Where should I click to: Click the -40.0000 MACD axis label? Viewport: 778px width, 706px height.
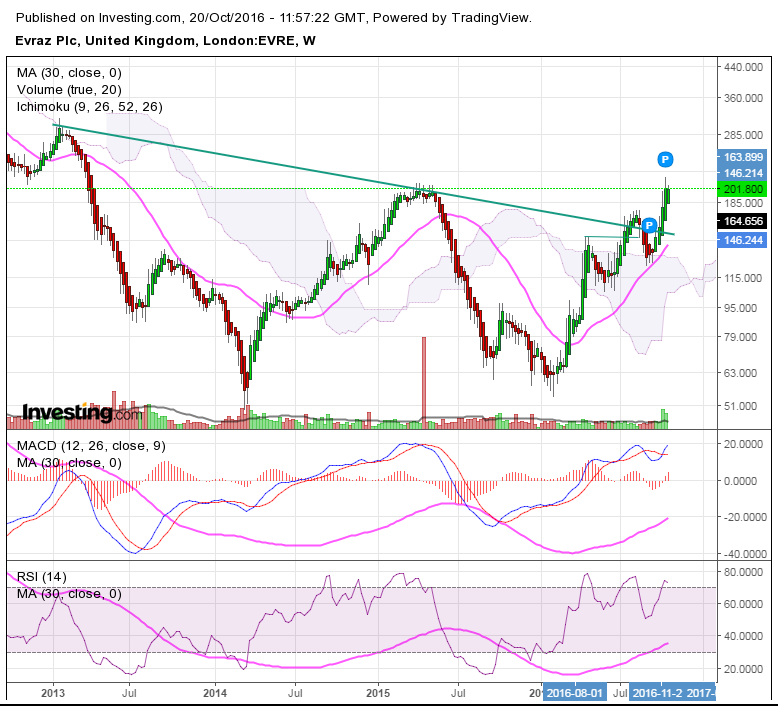pos(743,554)
